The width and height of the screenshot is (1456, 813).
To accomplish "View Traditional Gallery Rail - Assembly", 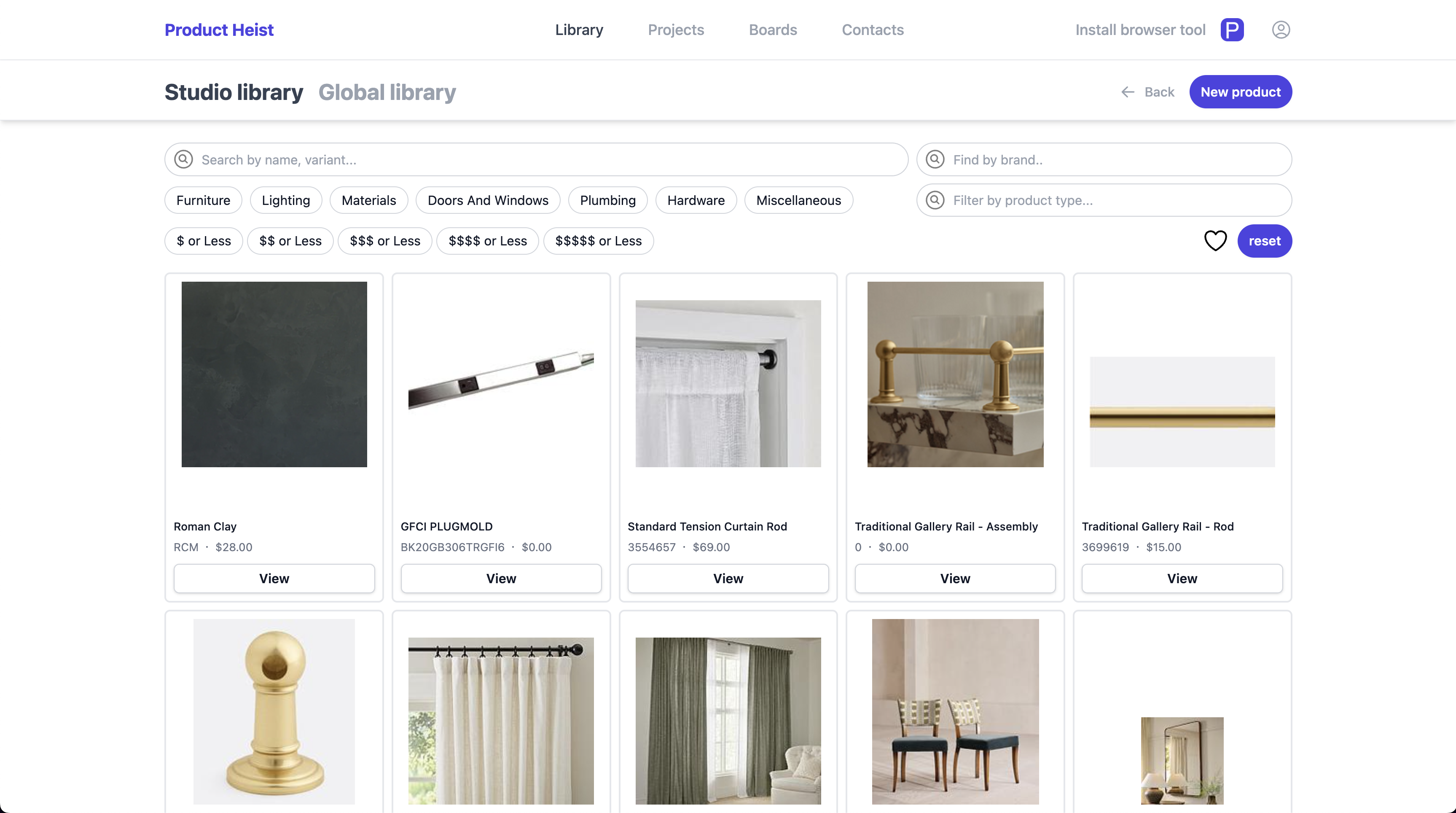I will [955, 579].
